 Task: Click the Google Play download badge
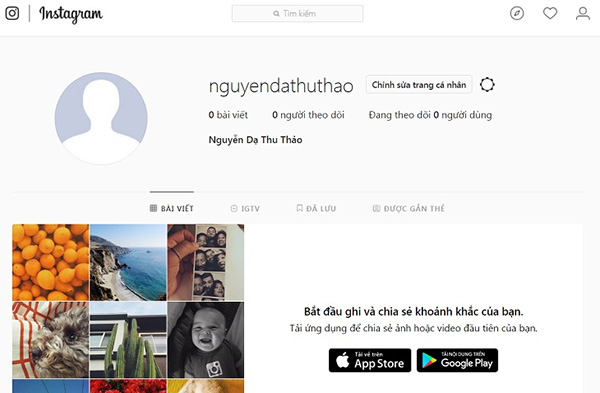457,360
